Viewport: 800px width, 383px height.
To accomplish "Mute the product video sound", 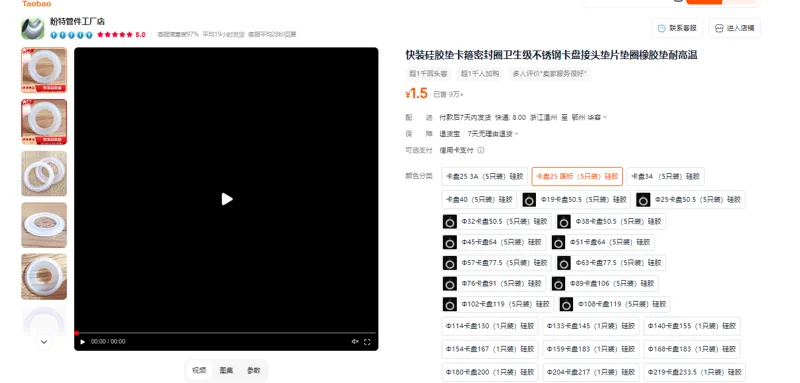I will point(355,342).
